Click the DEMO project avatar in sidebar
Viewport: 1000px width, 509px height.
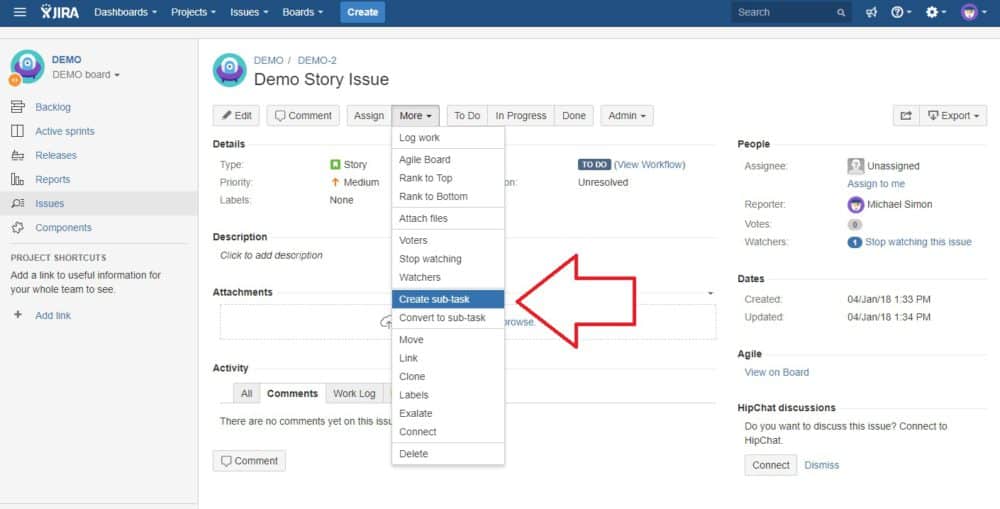[27, 67]
